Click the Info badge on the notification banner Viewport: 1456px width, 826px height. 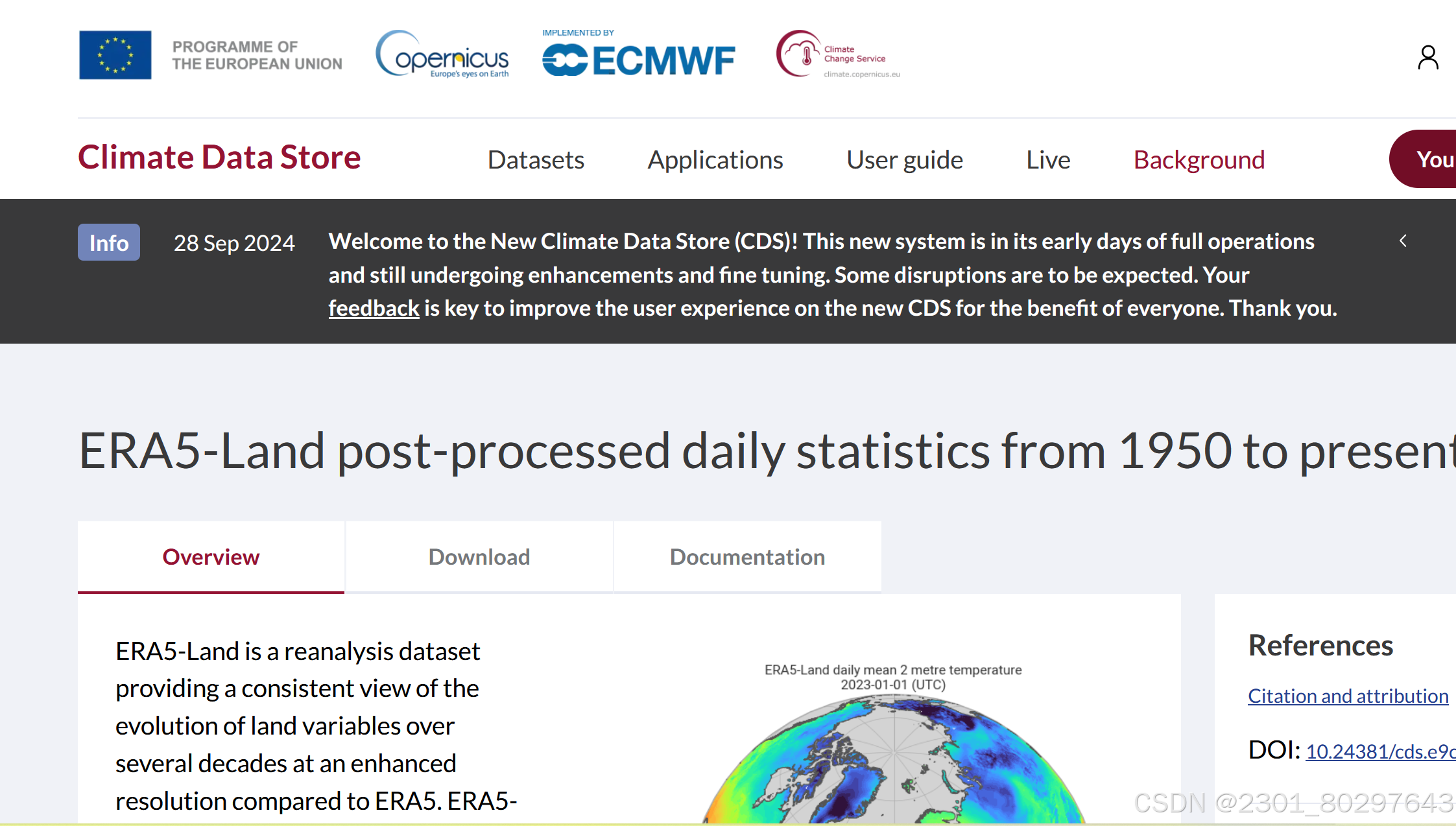click(x=108, y=242)
